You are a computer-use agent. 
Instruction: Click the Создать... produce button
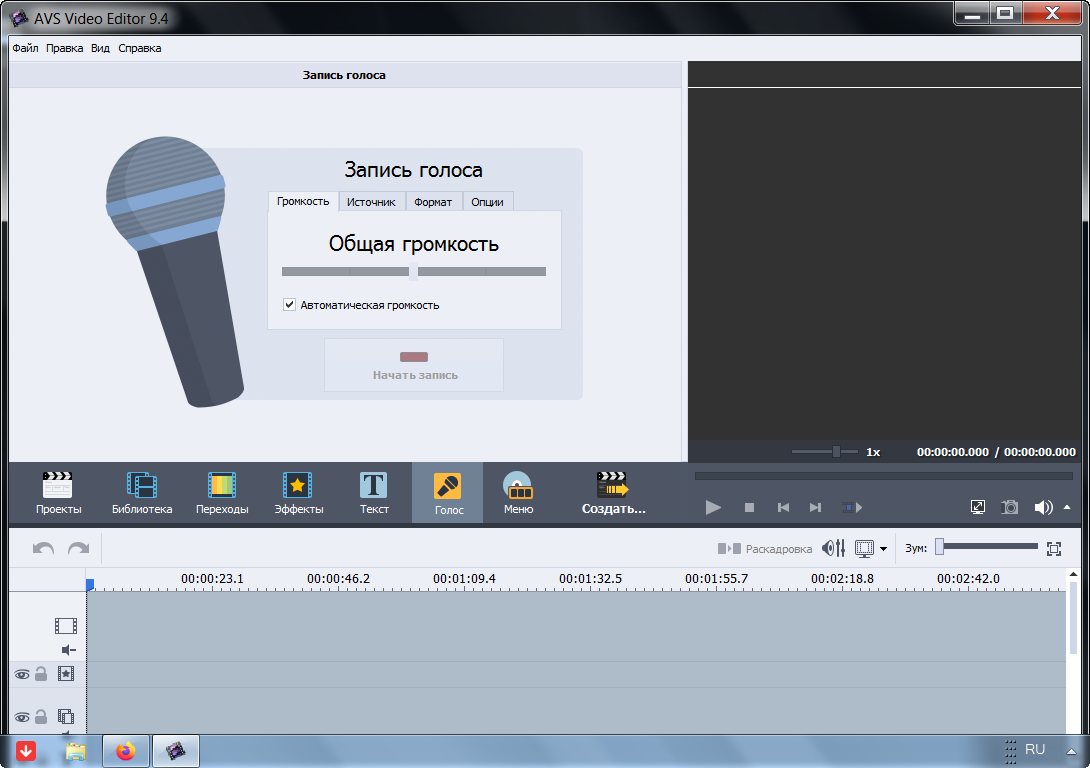click(613, 493)
